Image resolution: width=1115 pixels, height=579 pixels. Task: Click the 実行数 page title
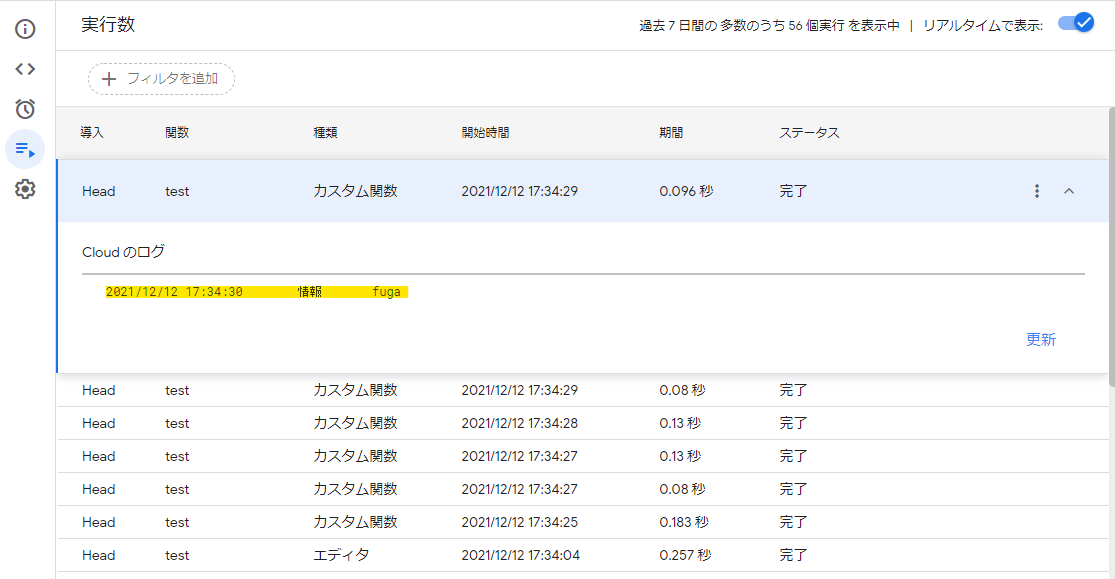(108, 24)
